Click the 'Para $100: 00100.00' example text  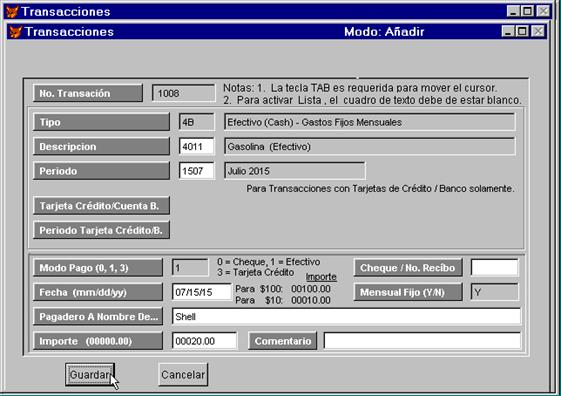[x=283, y=289]
